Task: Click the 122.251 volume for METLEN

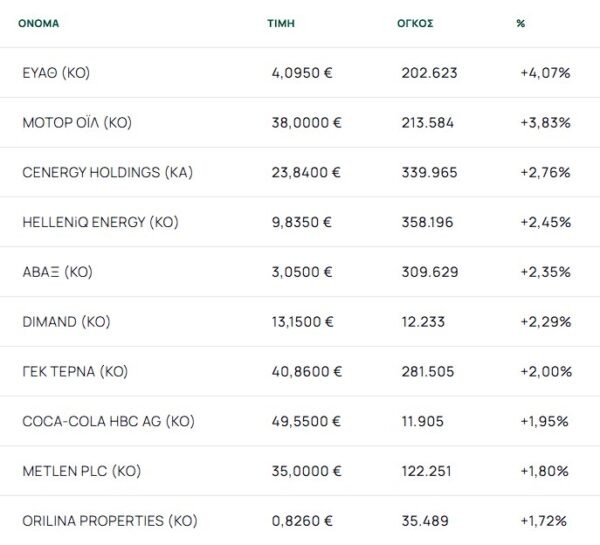Action: click(x=428, y=471)
